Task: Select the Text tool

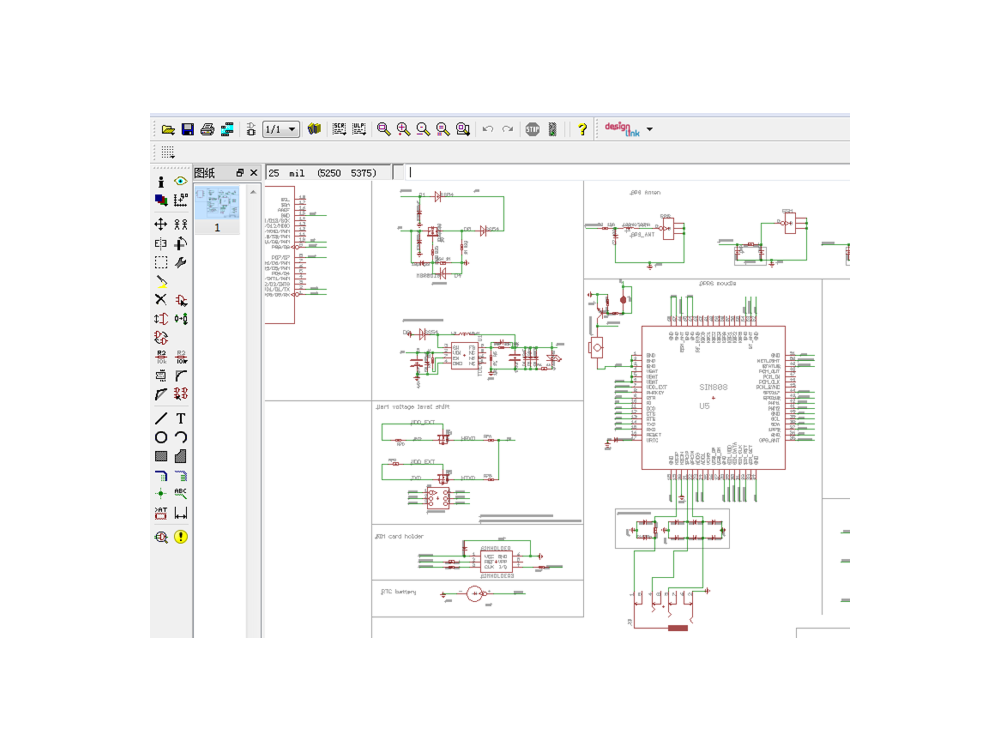Action: tap(181, 418)
